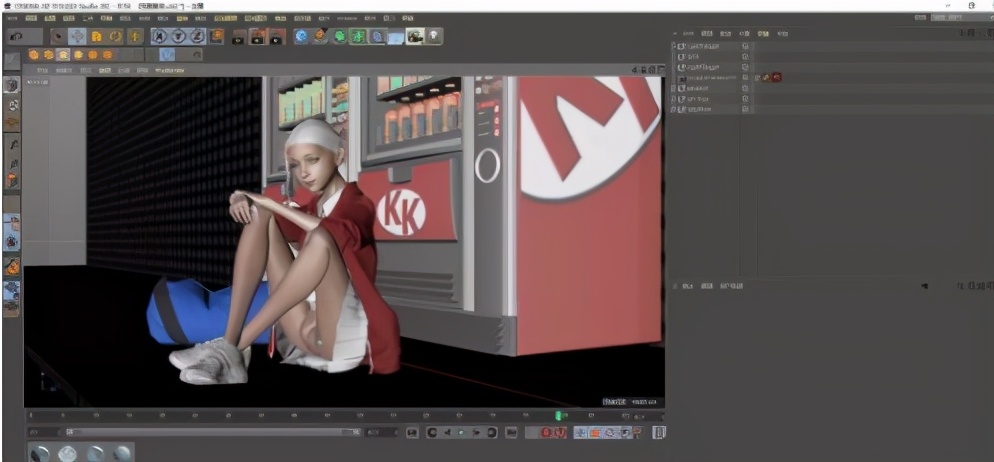Open the first viewport menu above the scene

(x=43, y=71)
